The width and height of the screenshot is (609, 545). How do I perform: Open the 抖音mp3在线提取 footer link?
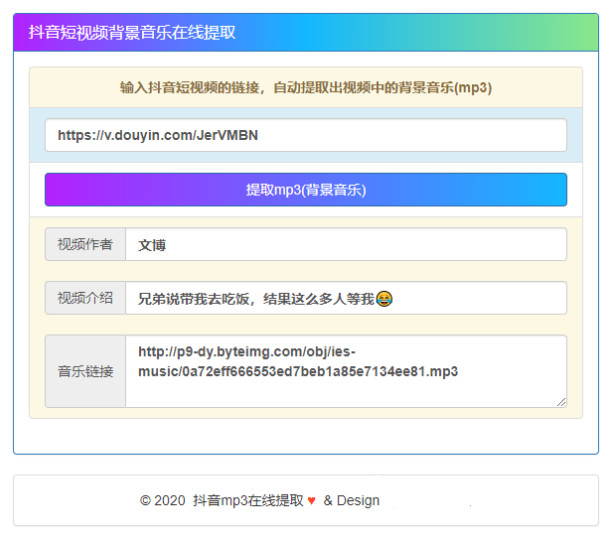click(247, 501)
